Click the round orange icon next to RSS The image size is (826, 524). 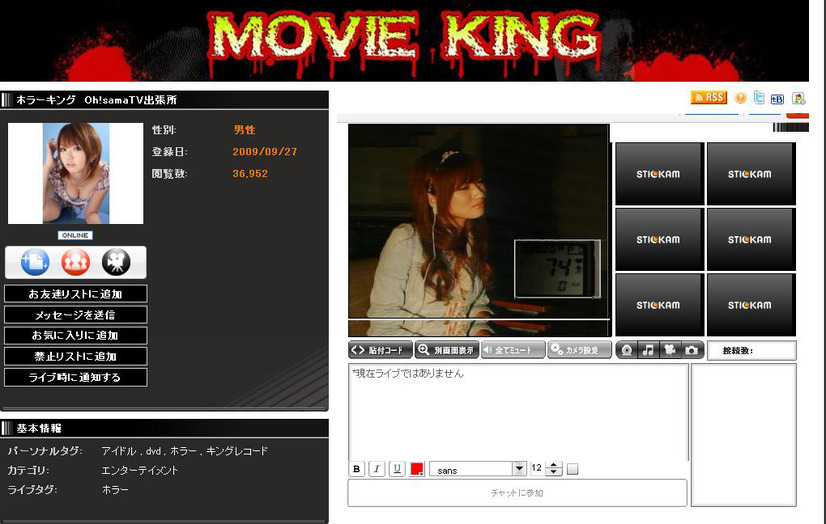741,98
